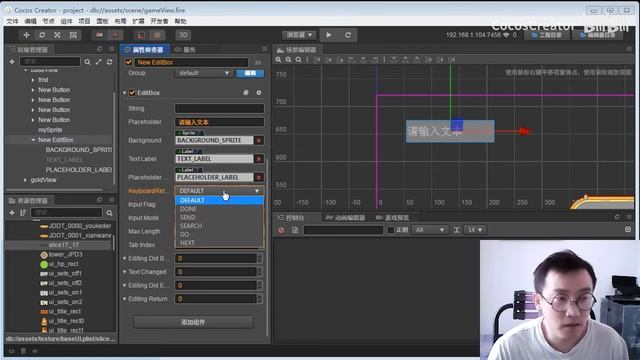This screenshot has width=640, height=360.
Task: Toggle the console regex checkbox
Action: (391, 230)
